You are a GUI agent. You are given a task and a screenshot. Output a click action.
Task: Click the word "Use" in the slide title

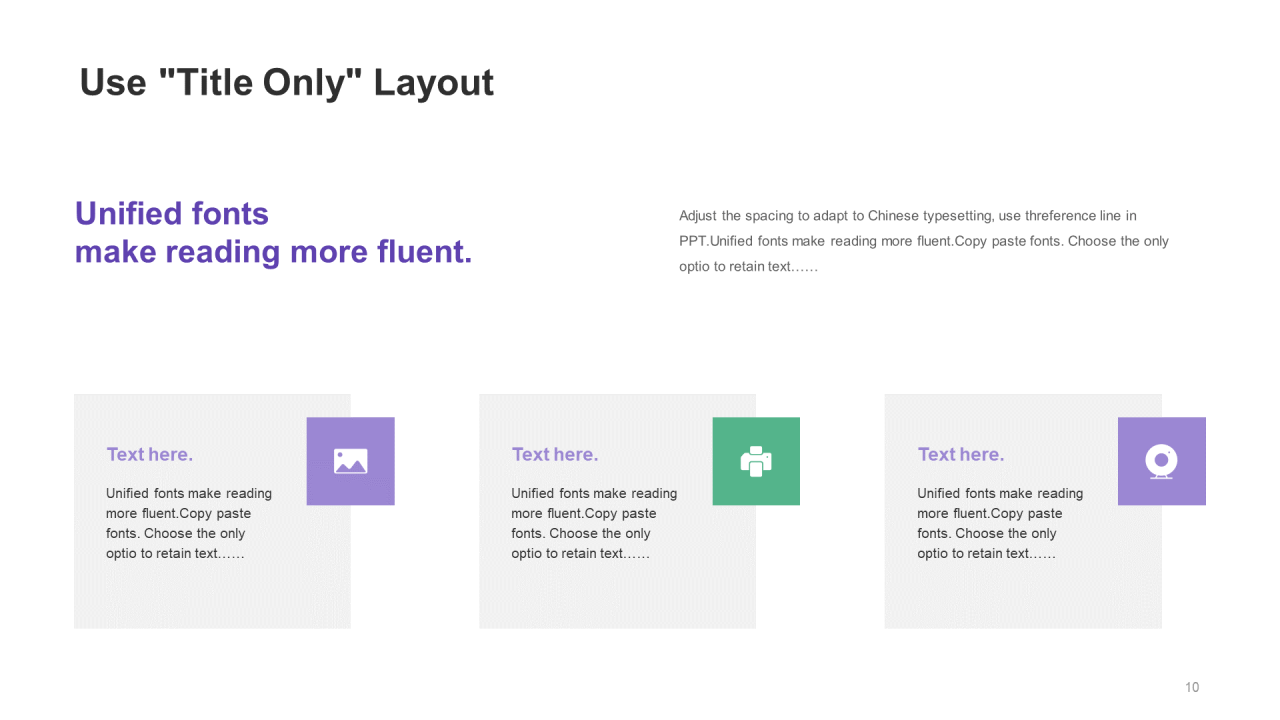(113, 83)
